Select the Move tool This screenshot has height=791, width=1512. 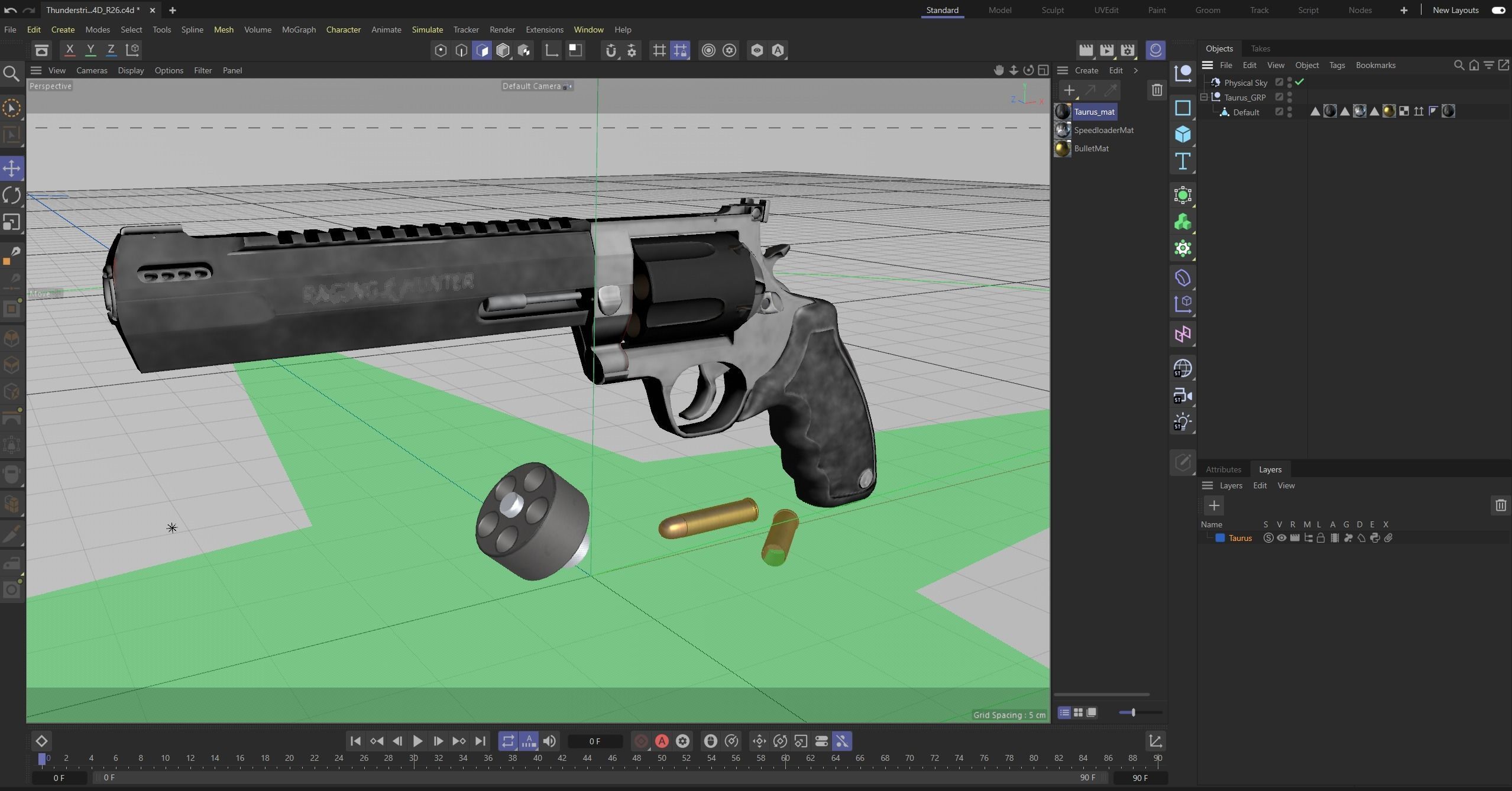click(x=12, y=168)
